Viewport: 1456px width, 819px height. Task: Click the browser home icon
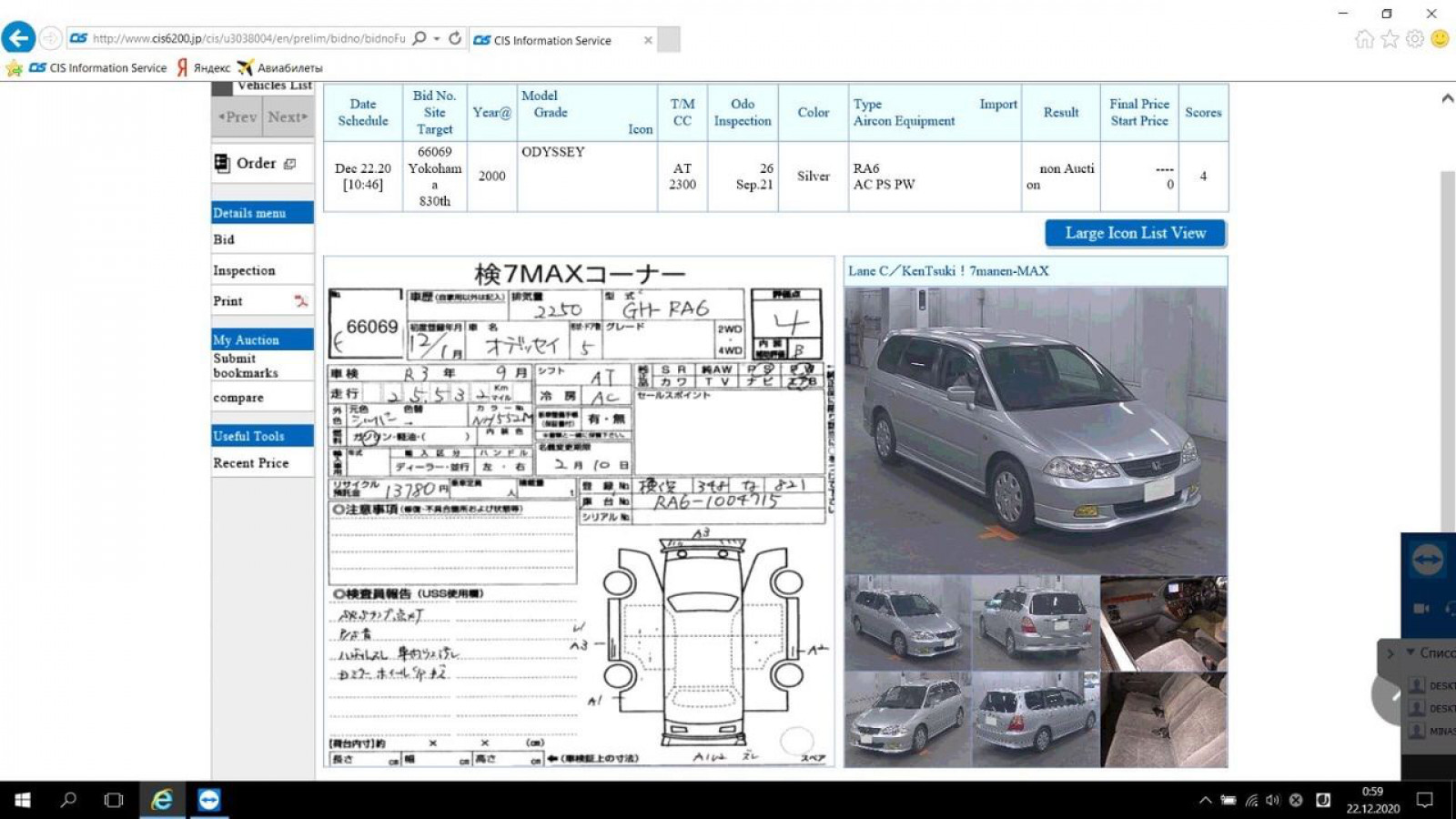pos(1364,38)
